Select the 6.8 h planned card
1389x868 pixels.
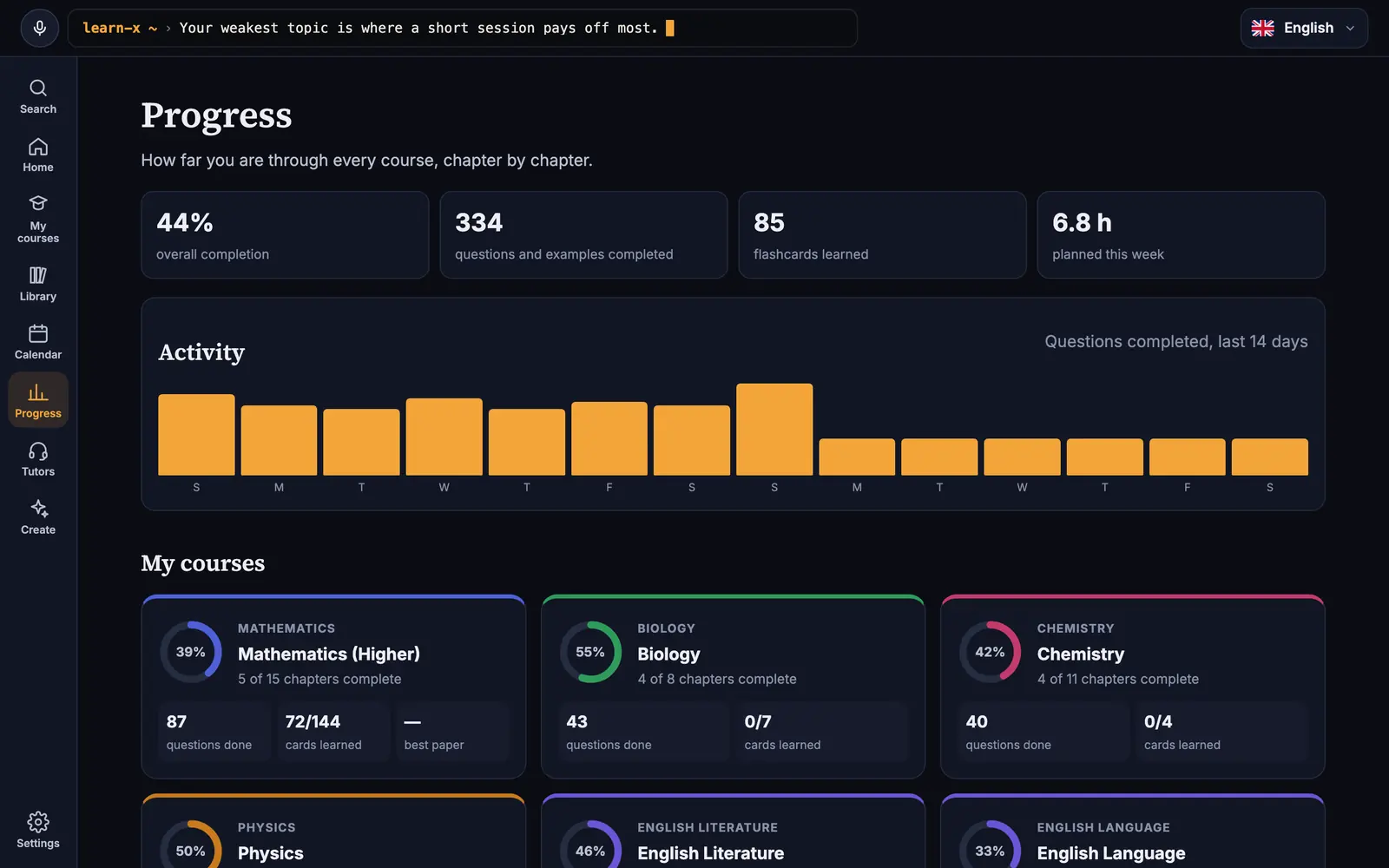tap(1181, 235)
